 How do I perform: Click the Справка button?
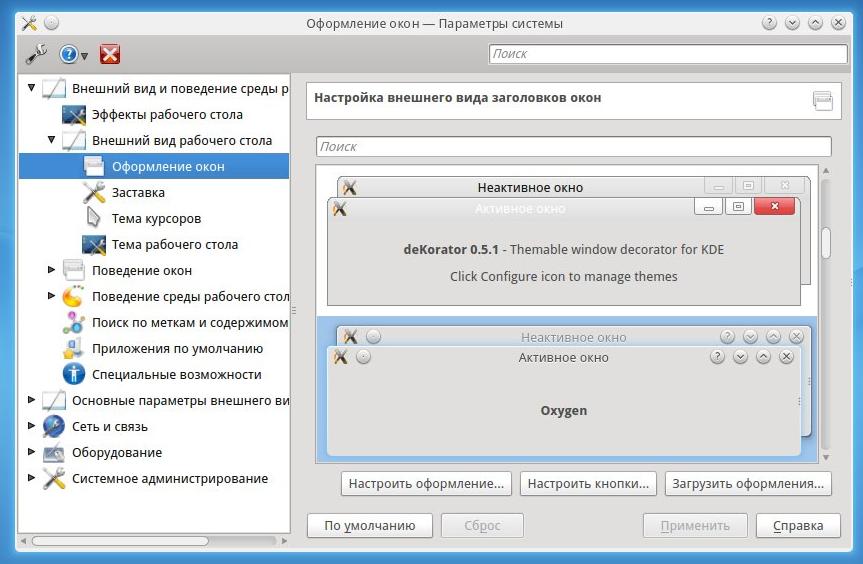(x=798, y=525)
